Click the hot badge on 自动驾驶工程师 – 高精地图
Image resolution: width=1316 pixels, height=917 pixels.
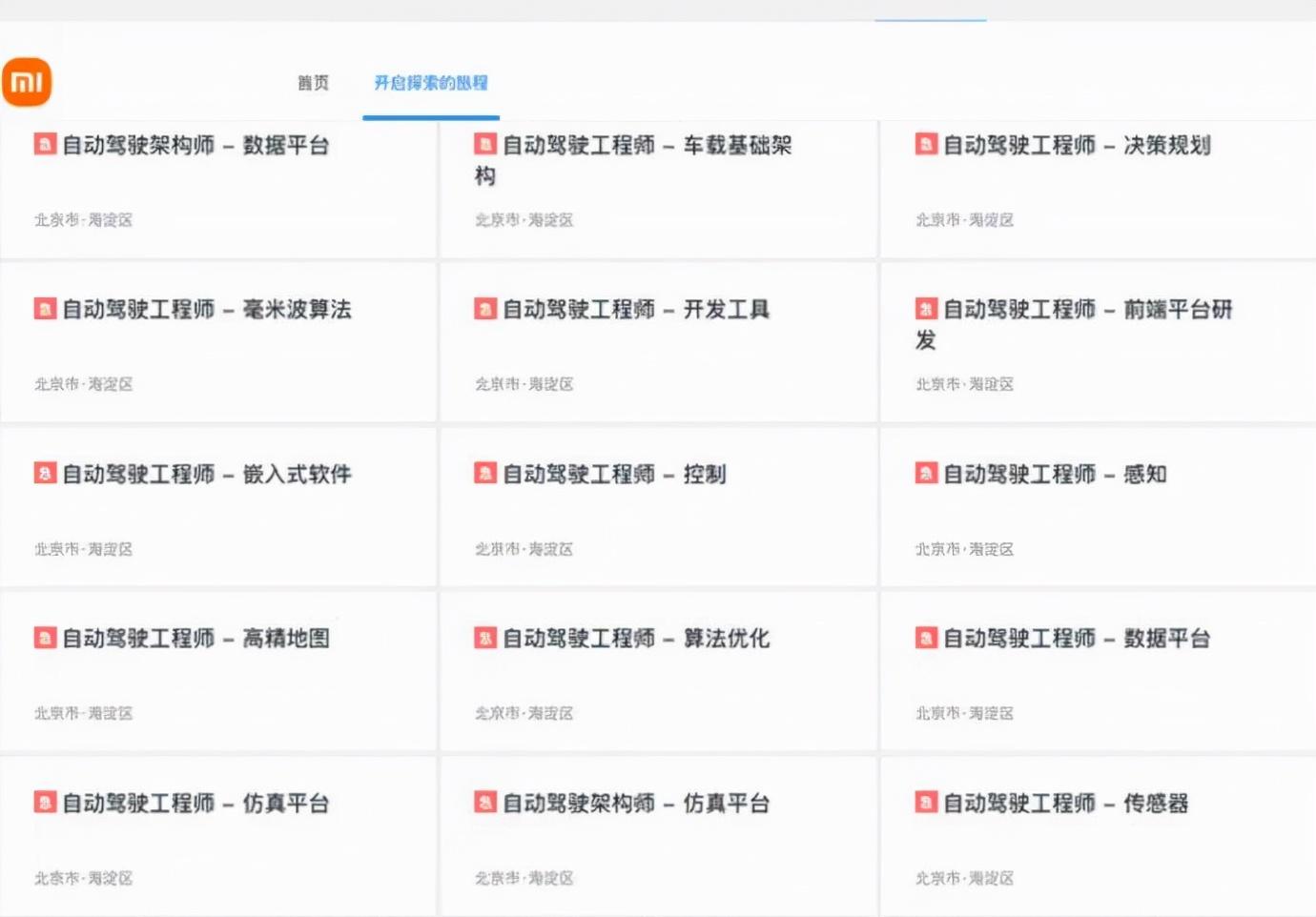(x=45, y=638)
